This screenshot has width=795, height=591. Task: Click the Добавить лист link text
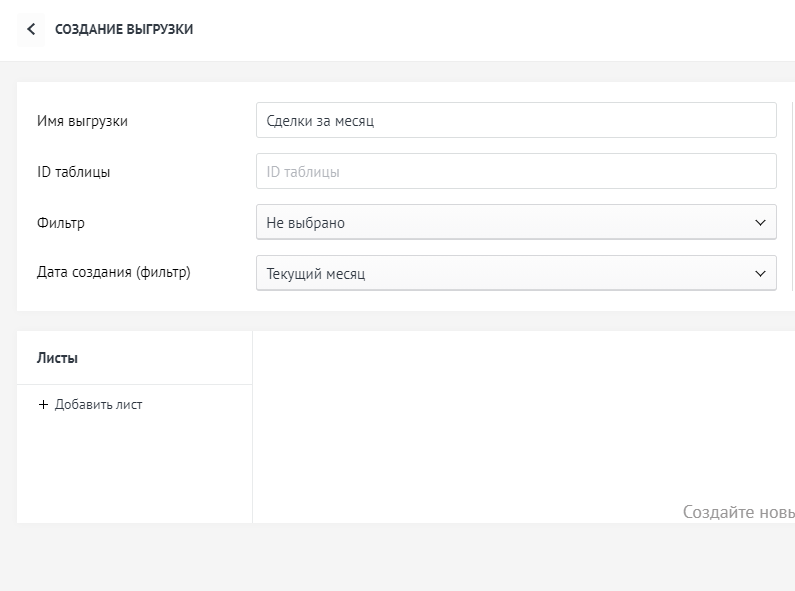point(99,405)
